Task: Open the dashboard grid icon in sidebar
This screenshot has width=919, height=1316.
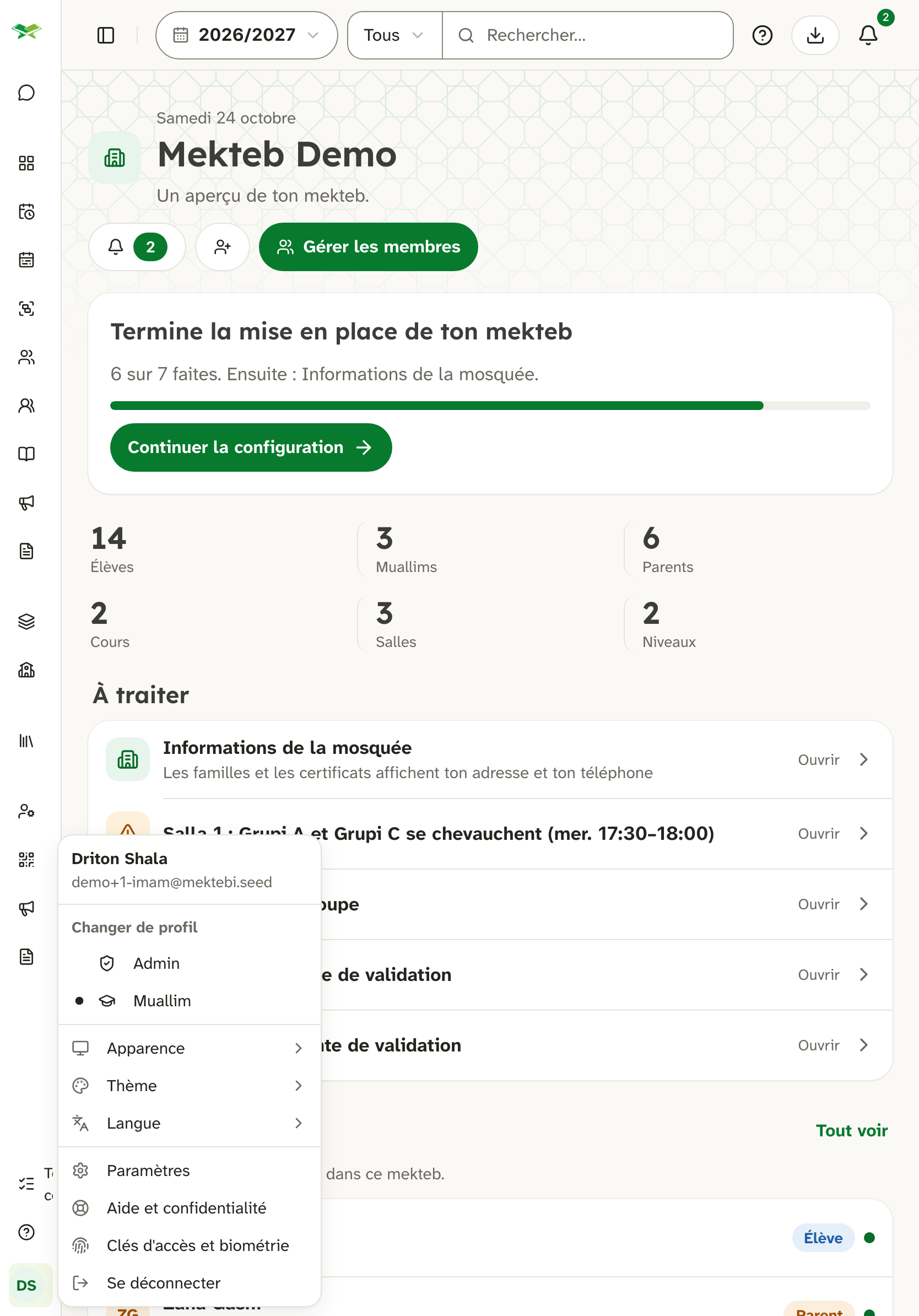Action: tap(26, 163)
